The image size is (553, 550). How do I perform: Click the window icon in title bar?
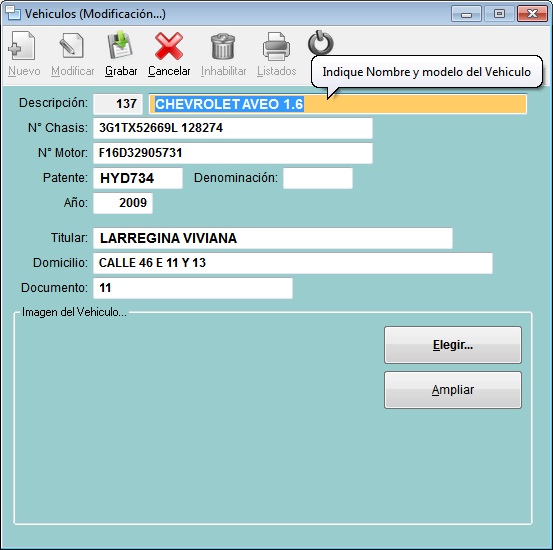click(13, 13)
